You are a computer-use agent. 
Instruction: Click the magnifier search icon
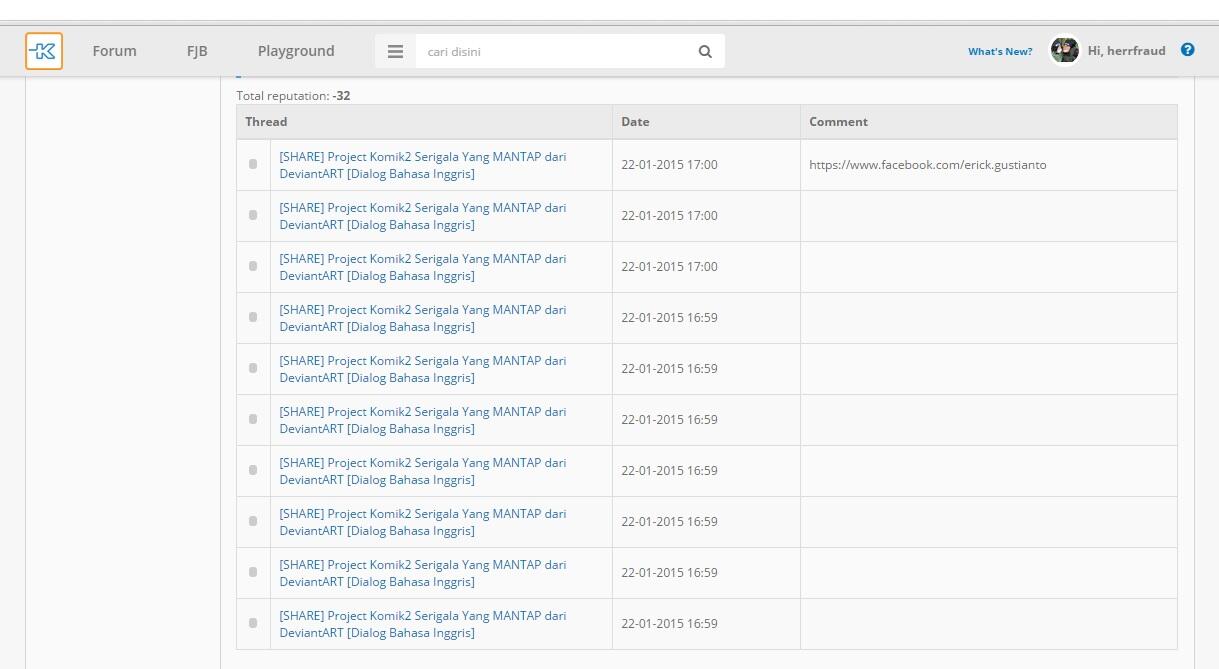click(x=705, y=52)
